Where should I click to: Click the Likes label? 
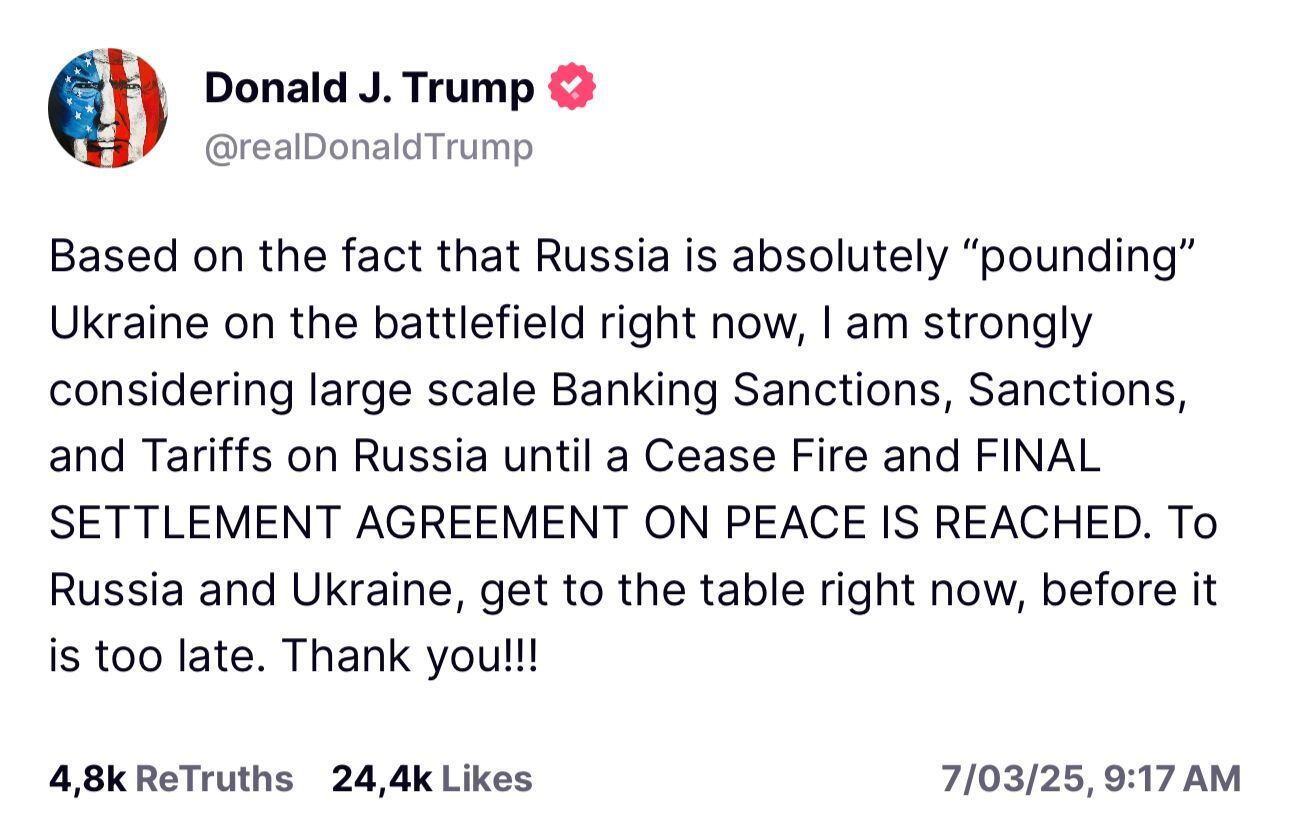click(x=488, y=779)
